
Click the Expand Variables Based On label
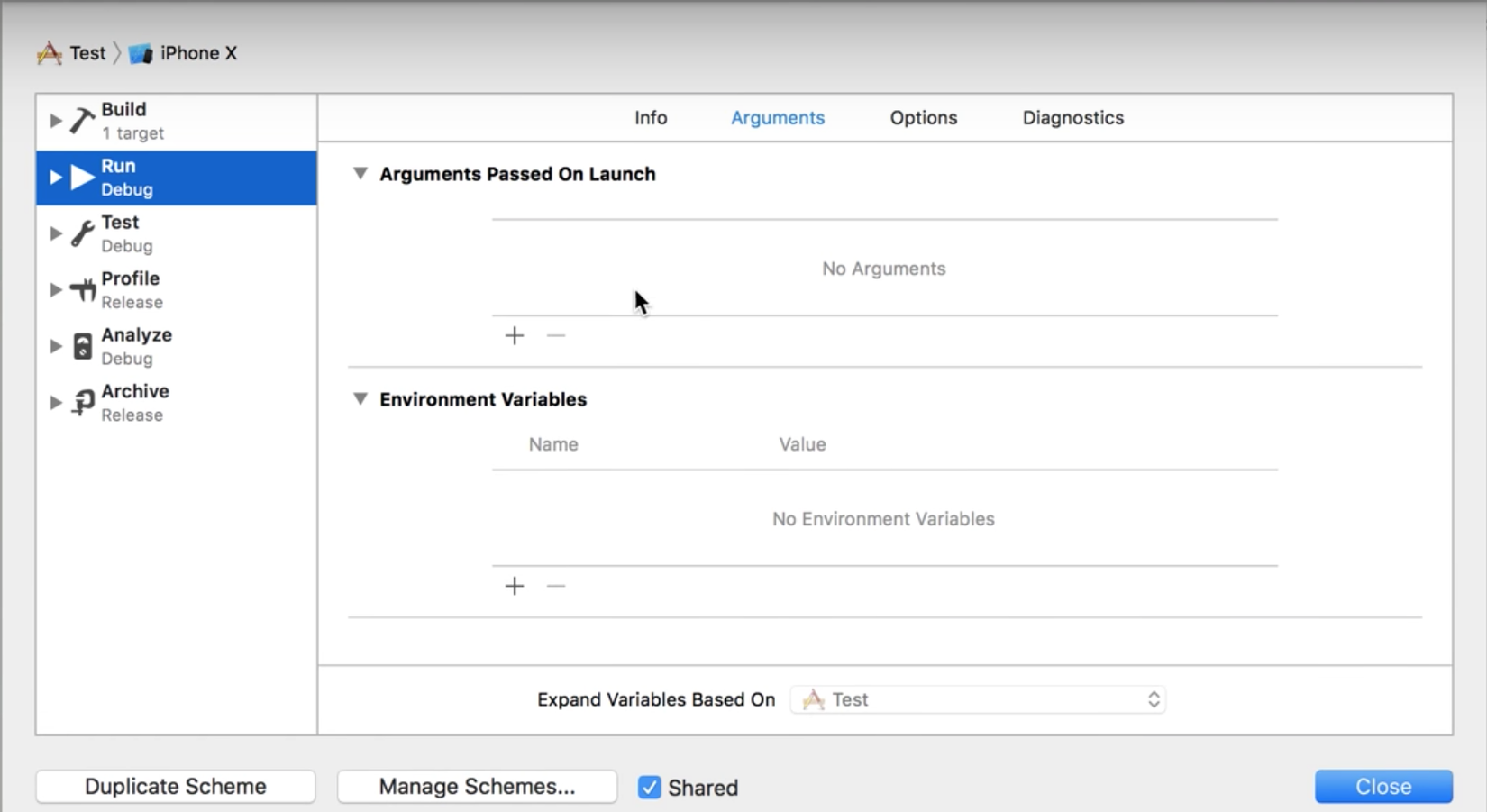[x=656, y=700]
